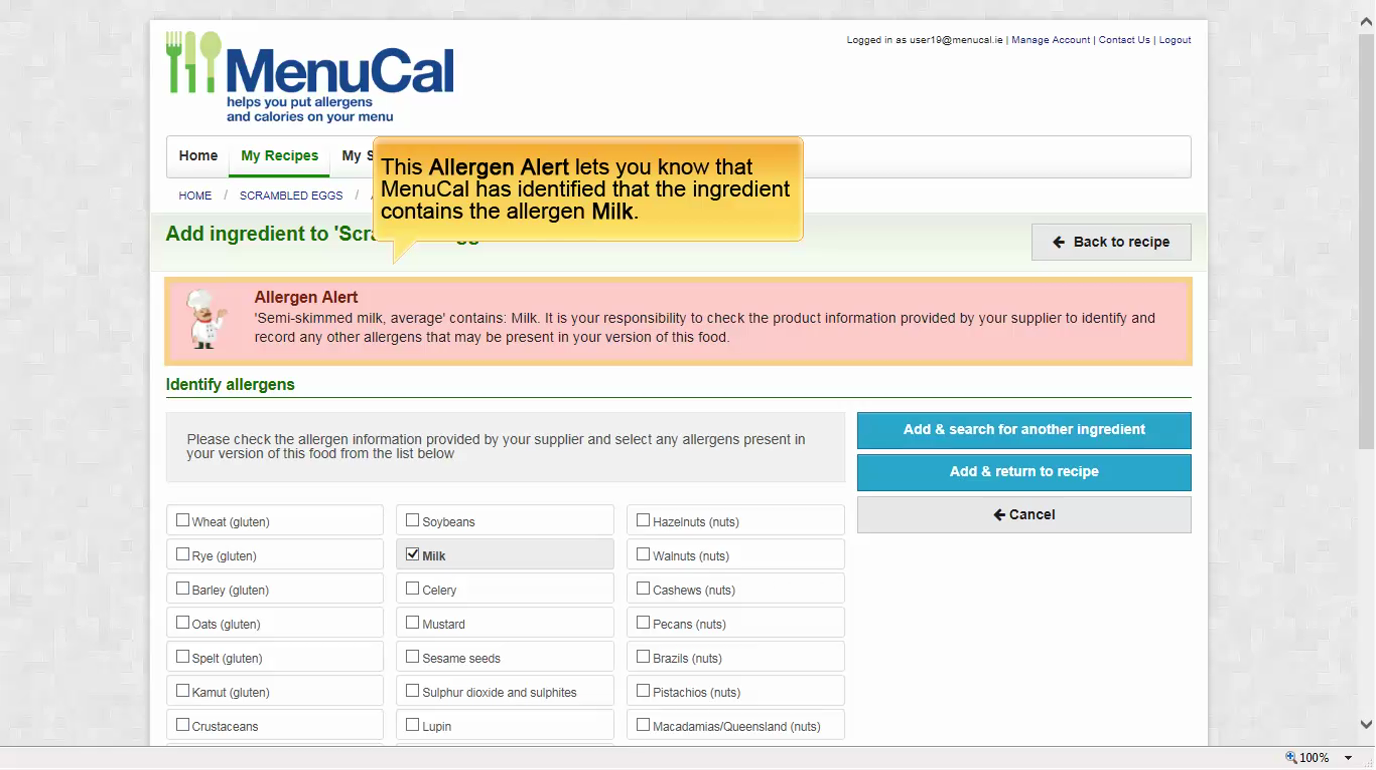Enable the Sulphur dioxide and sulphites checkbox
Screen dimensions: 1376x770
coord(412,689)
